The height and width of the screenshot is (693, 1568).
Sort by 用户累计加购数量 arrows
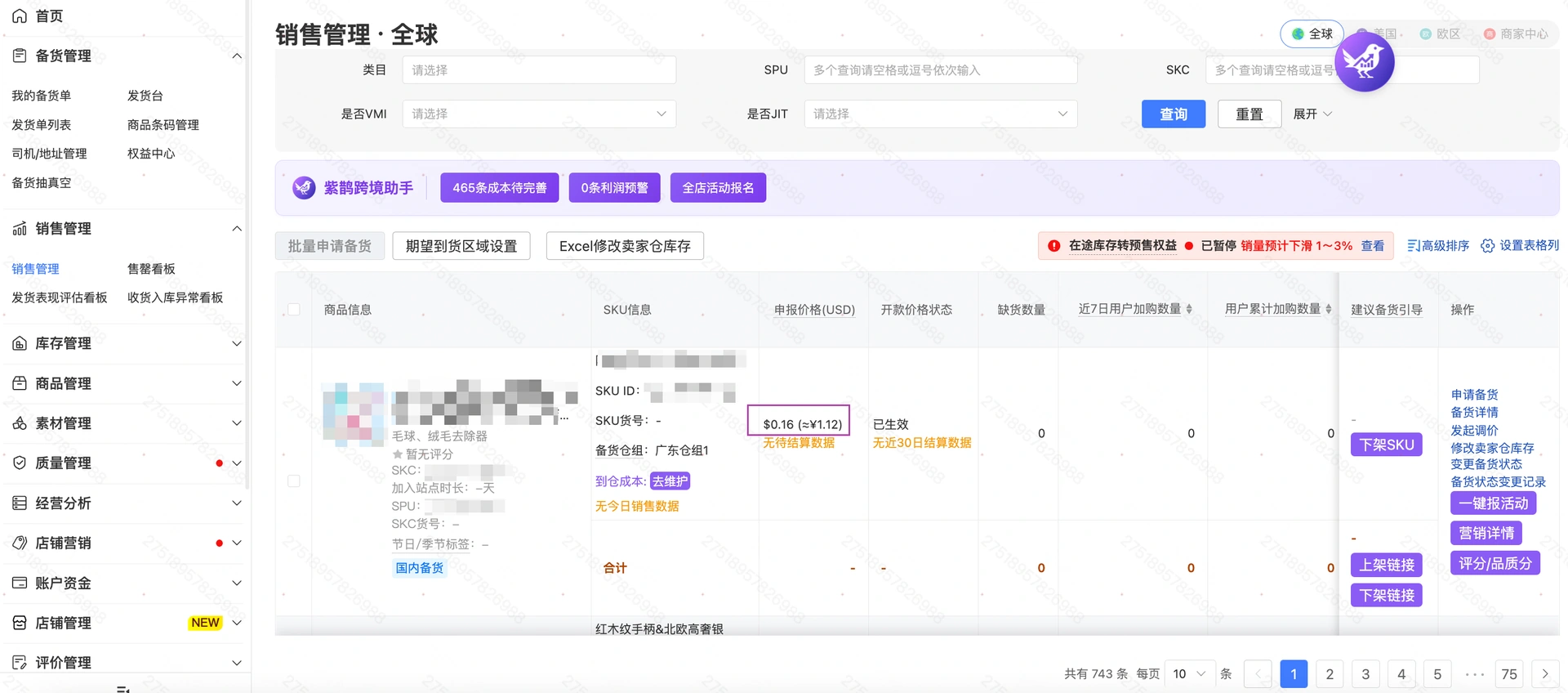(x=1329, y=309)
